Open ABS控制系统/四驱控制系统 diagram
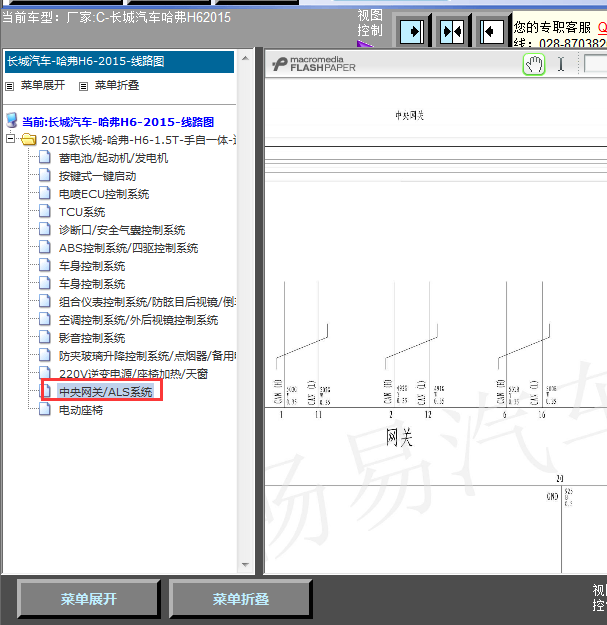 point(128,248)
